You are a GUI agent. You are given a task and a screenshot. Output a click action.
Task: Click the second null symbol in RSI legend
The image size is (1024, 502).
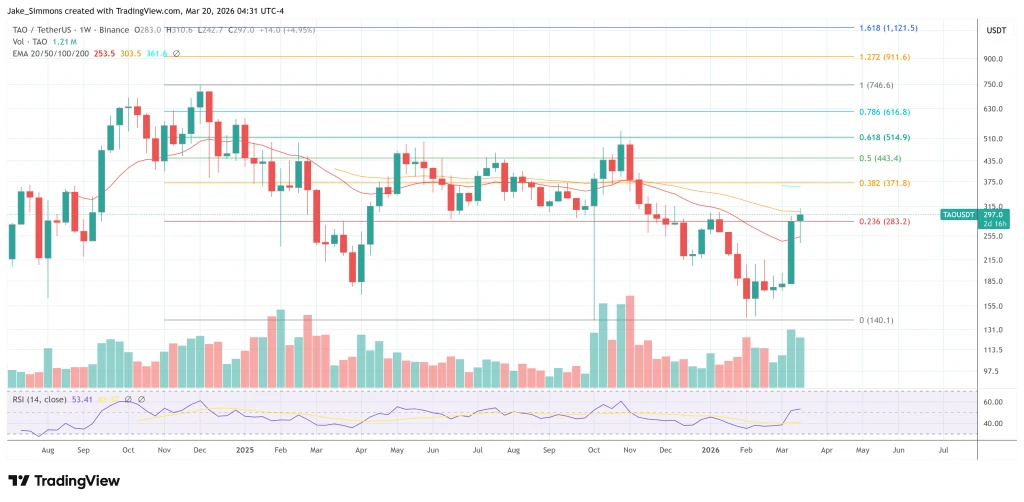pyautogui.click(x=141, y=399)
